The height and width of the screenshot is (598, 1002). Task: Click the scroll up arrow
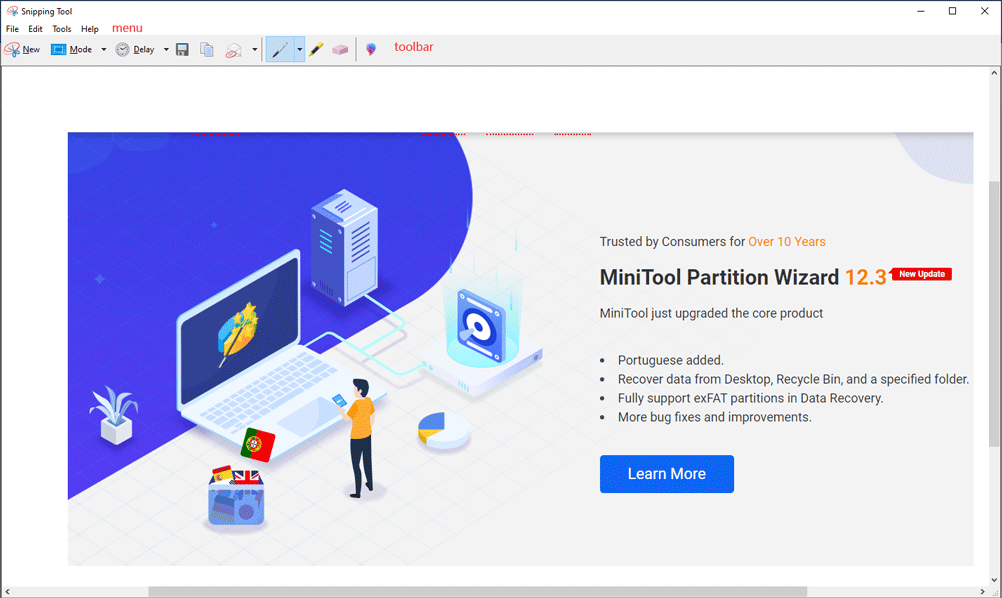[x=994, y=73]
